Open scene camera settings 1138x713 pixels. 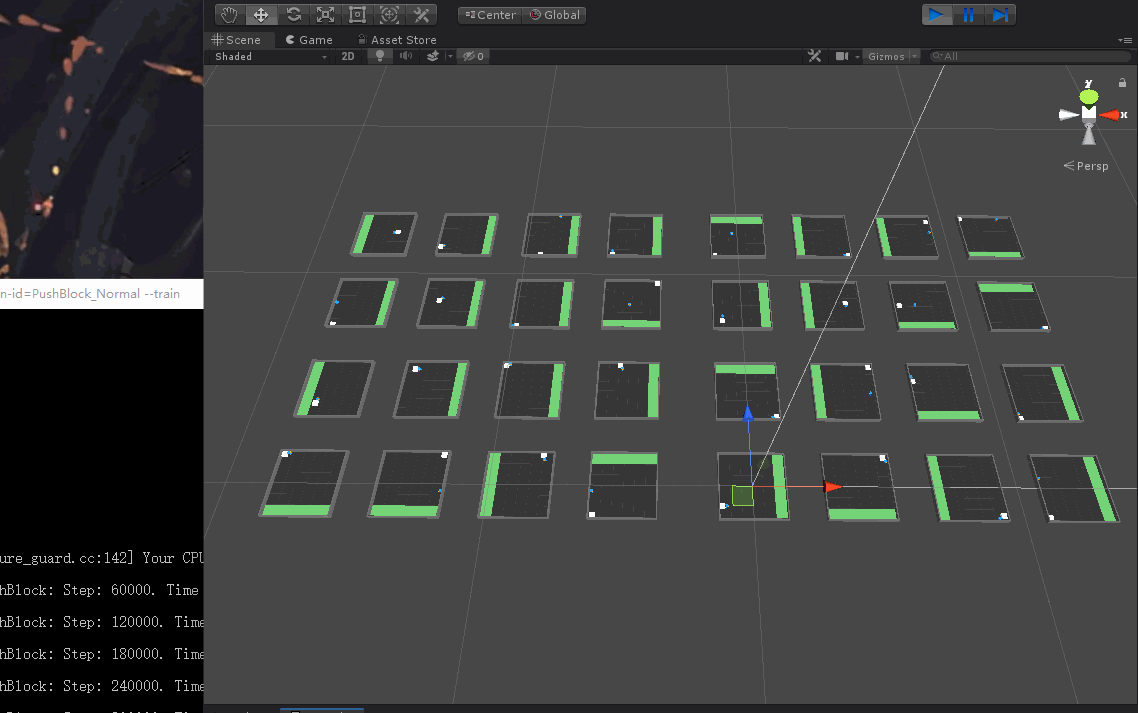842,56
